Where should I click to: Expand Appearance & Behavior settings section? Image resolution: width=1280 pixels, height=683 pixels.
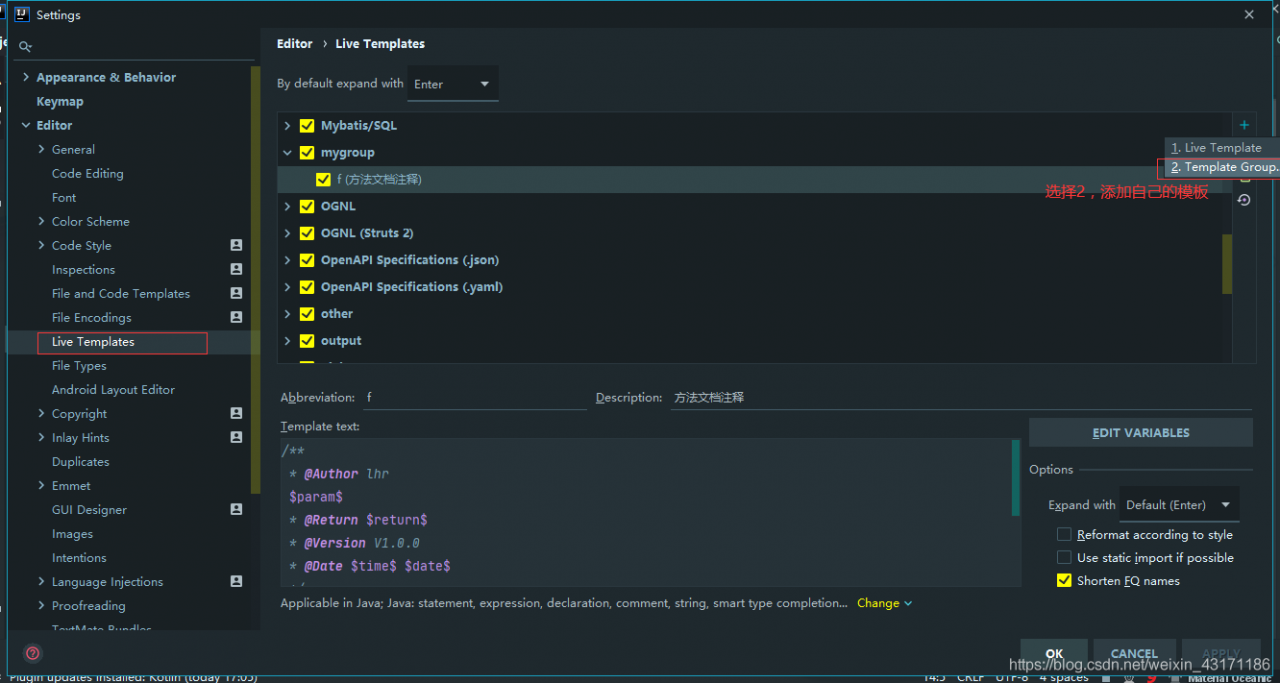pos(26,77)
